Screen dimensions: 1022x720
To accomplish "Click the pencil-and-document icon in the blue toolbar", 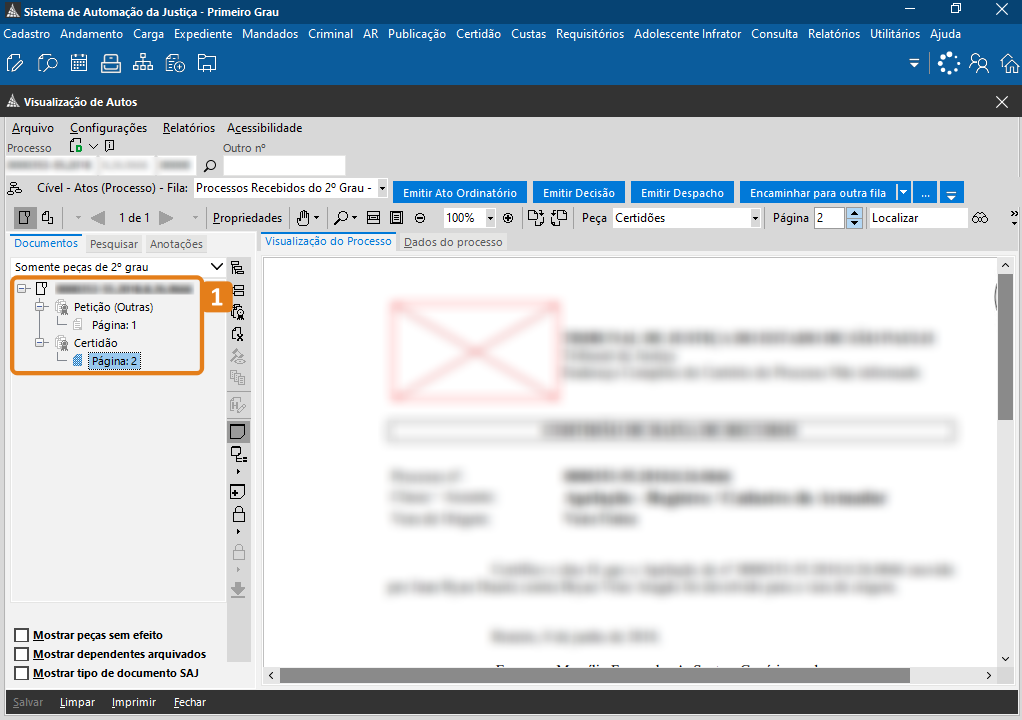I will (x=15, y=64).
